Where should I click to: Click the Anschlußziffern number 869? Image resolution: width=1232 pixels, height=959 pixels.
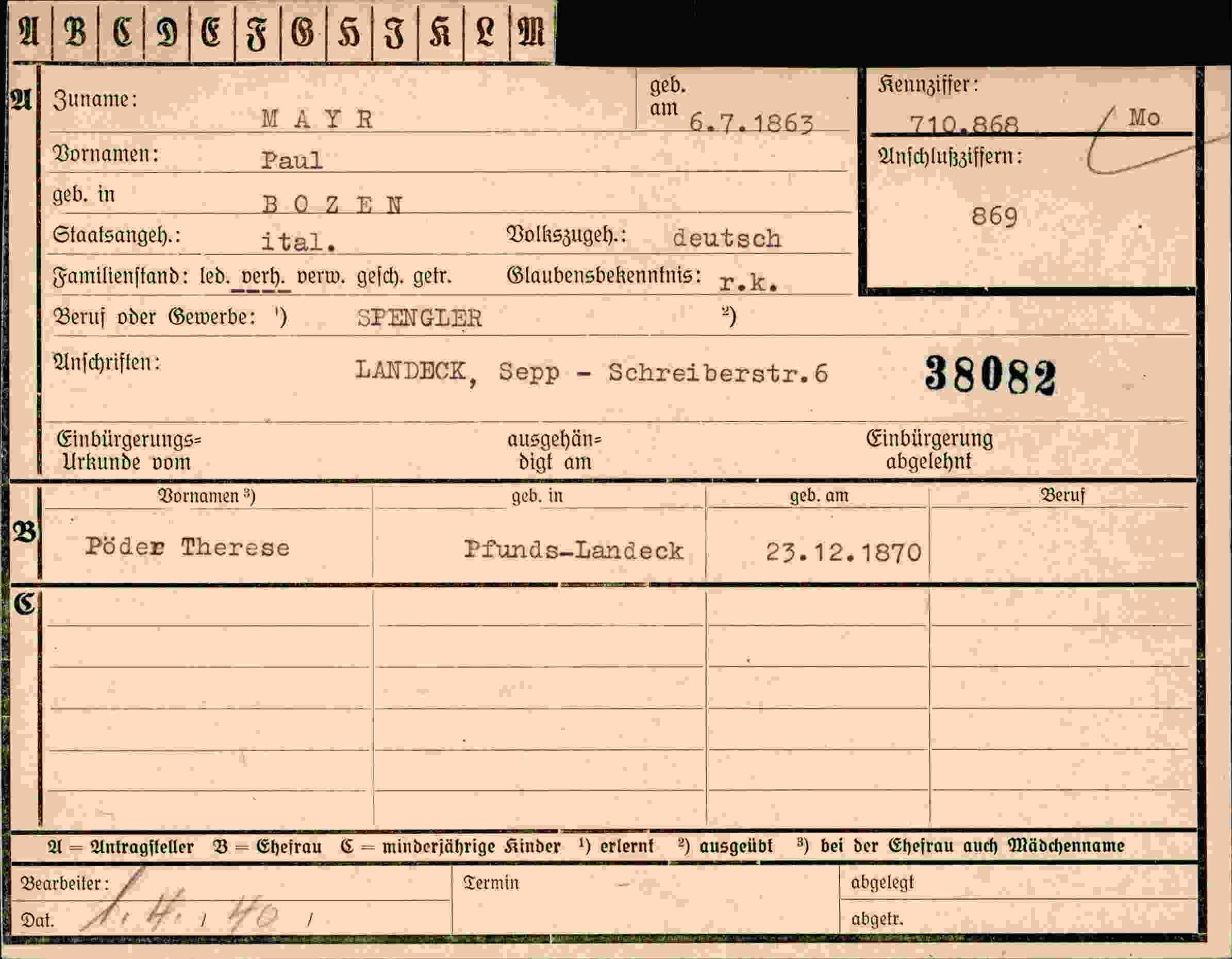click(994, 217)
